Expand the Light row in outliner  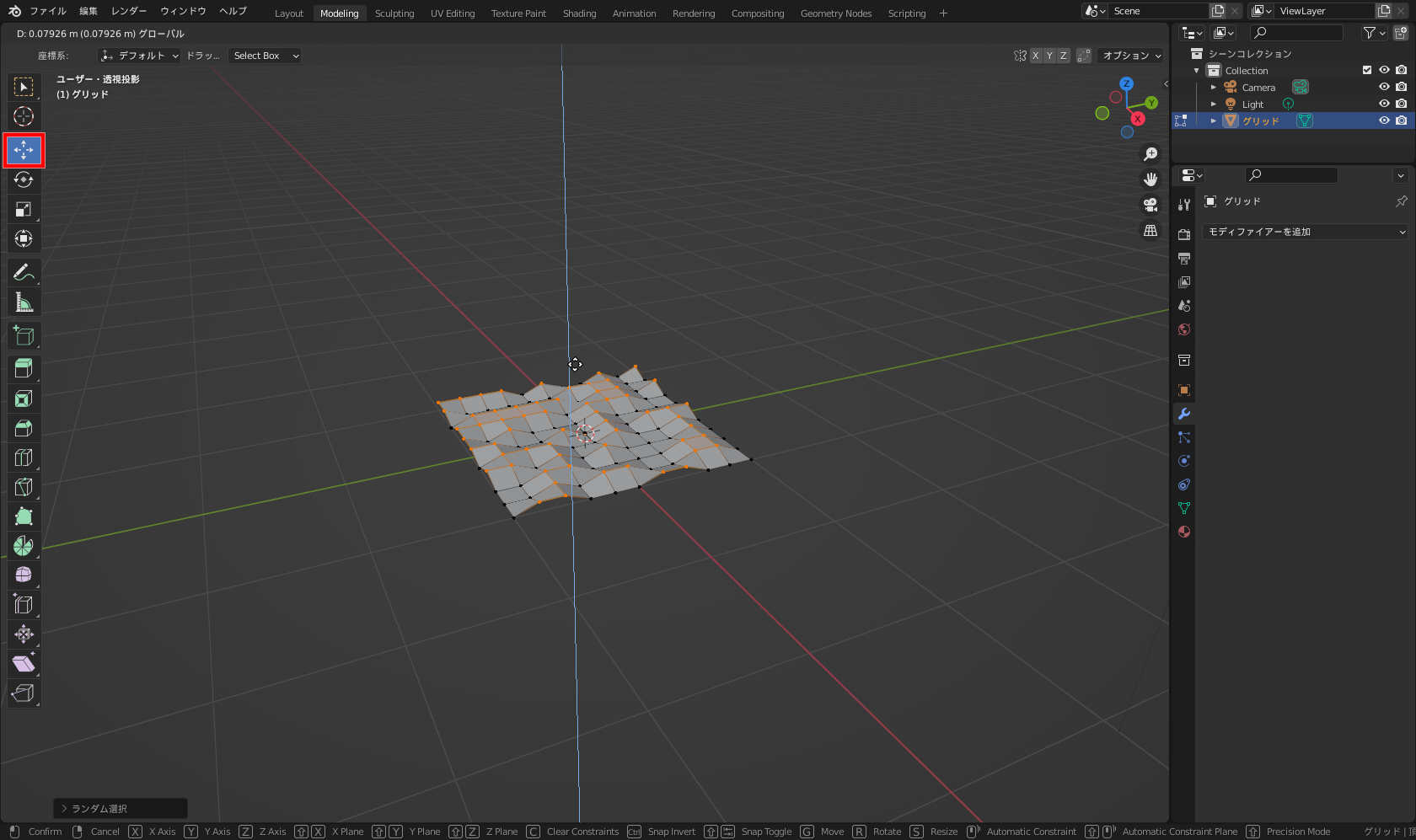point(1214,104)
